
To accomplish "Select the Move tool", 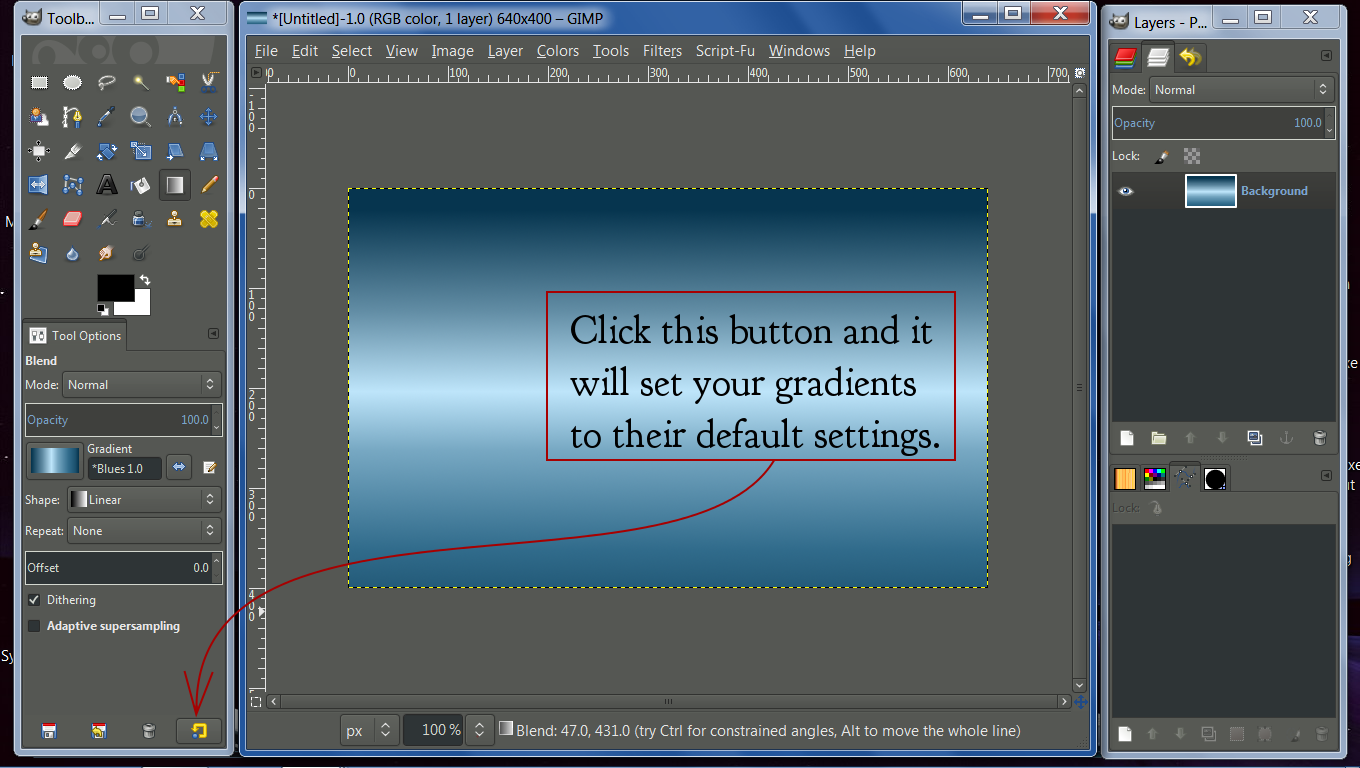I will click(209, 117).
